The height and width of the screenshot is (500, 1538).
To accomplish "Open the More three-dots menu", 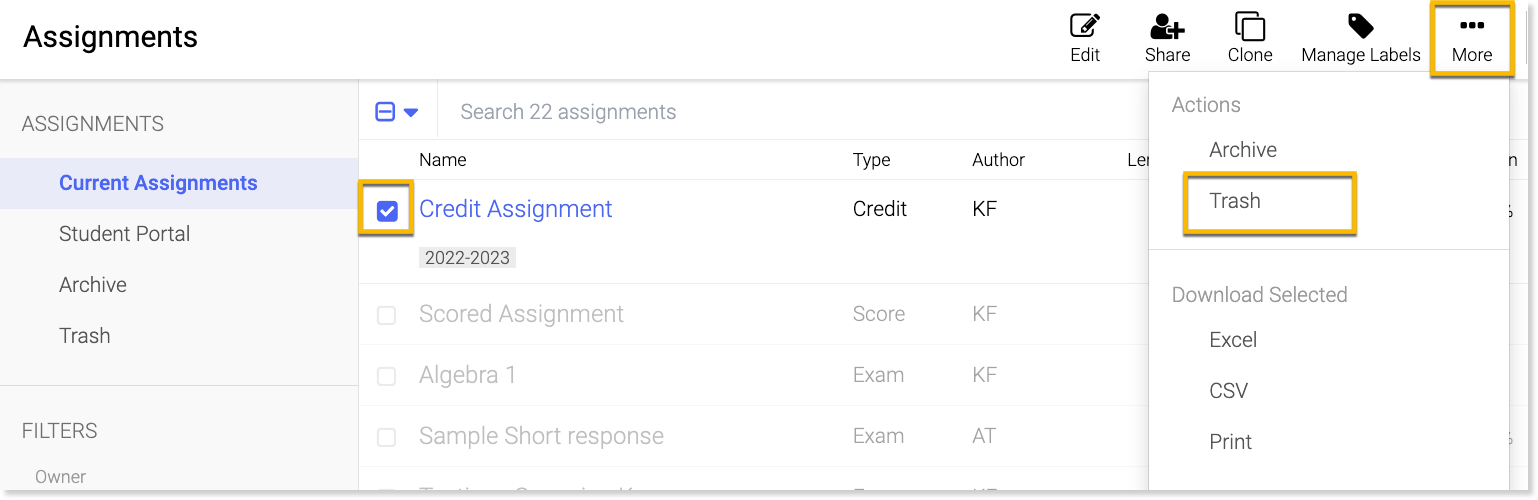I will pos(1472,27).
